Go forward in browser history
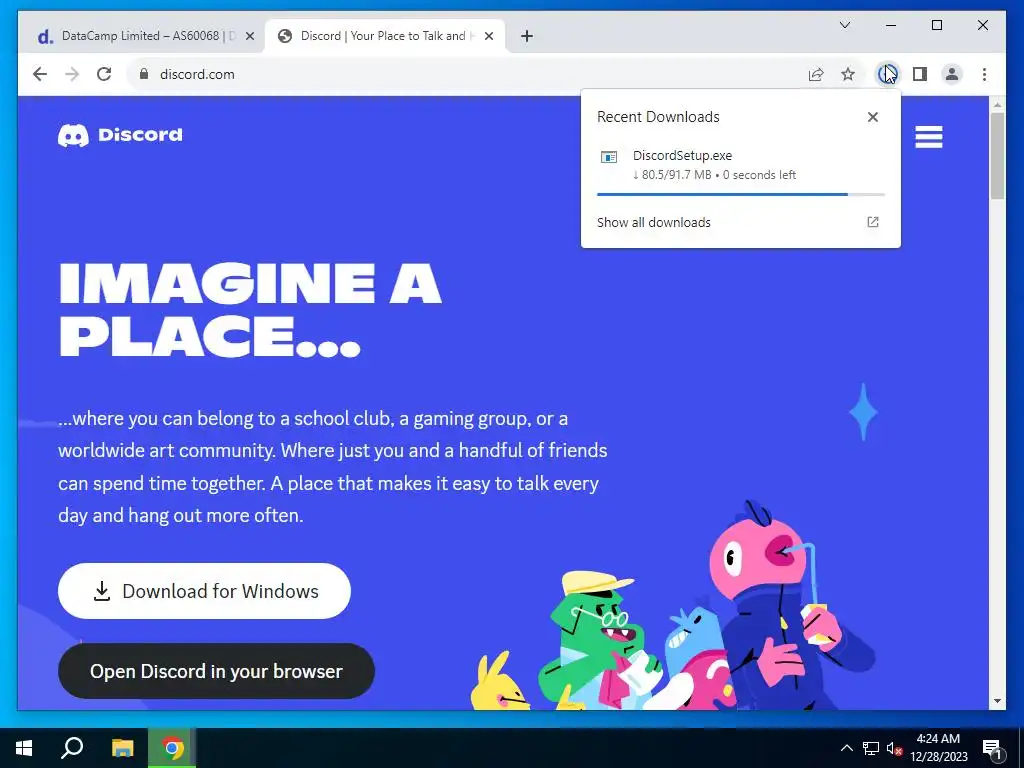 tap(72, 74)
